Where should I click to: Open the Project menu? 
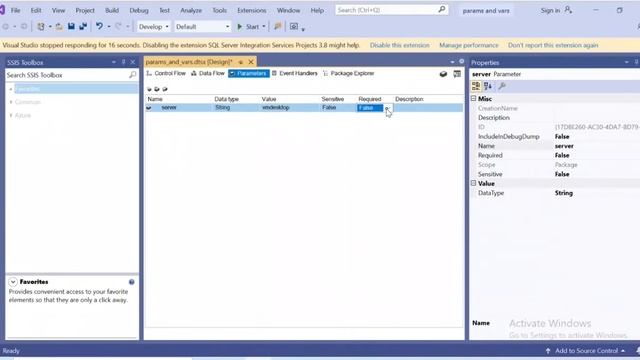85,10
